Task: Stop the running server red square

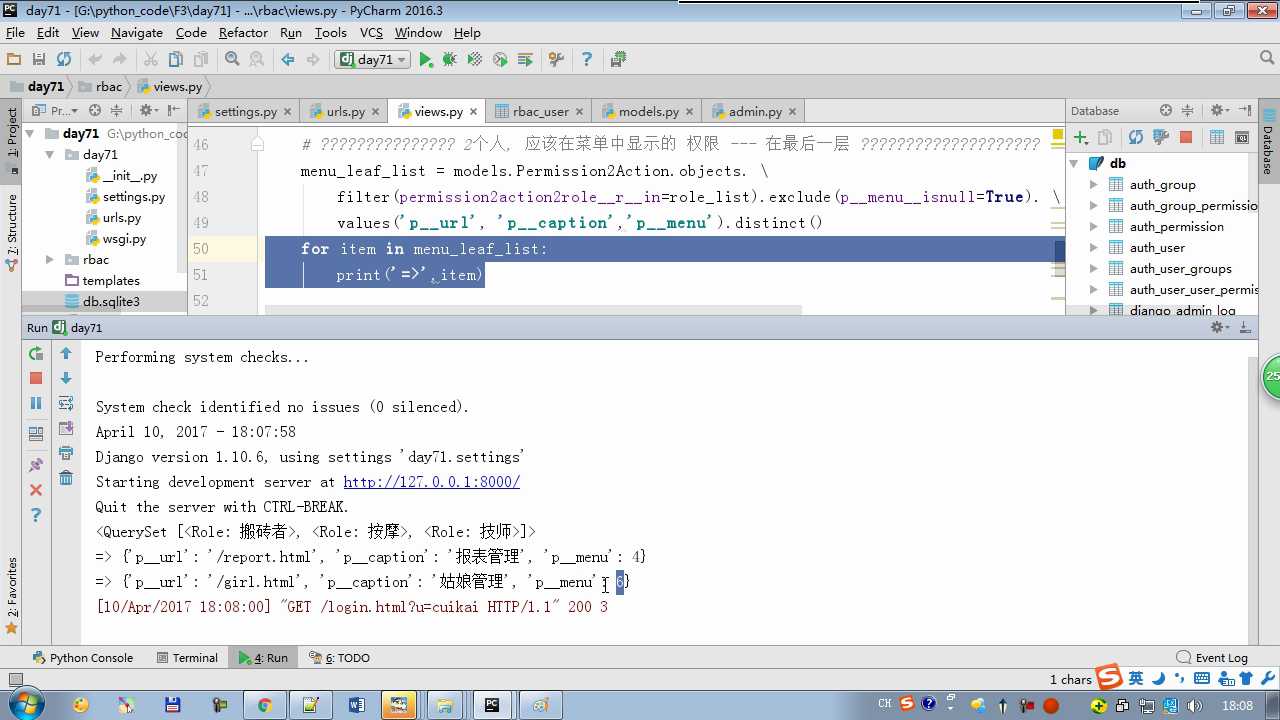Action: tap(36, 378)
